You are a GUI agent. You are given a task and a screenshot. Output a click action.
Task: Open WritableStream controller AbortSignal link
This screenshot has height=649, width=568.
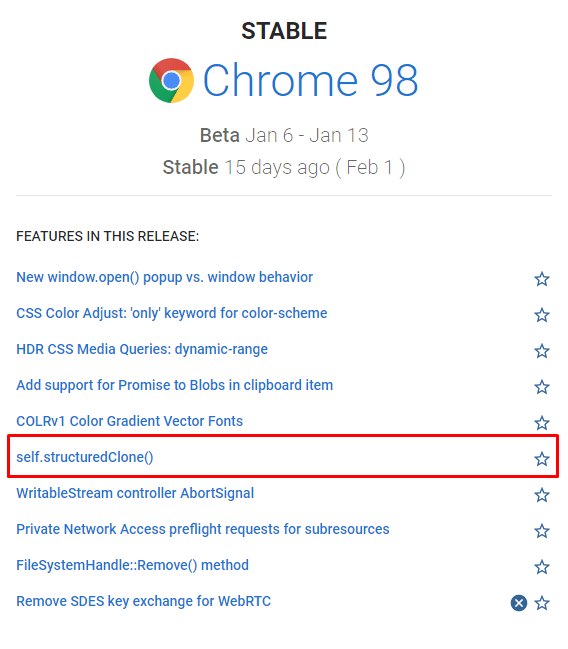pyautogui.click(x=135, y=493)
